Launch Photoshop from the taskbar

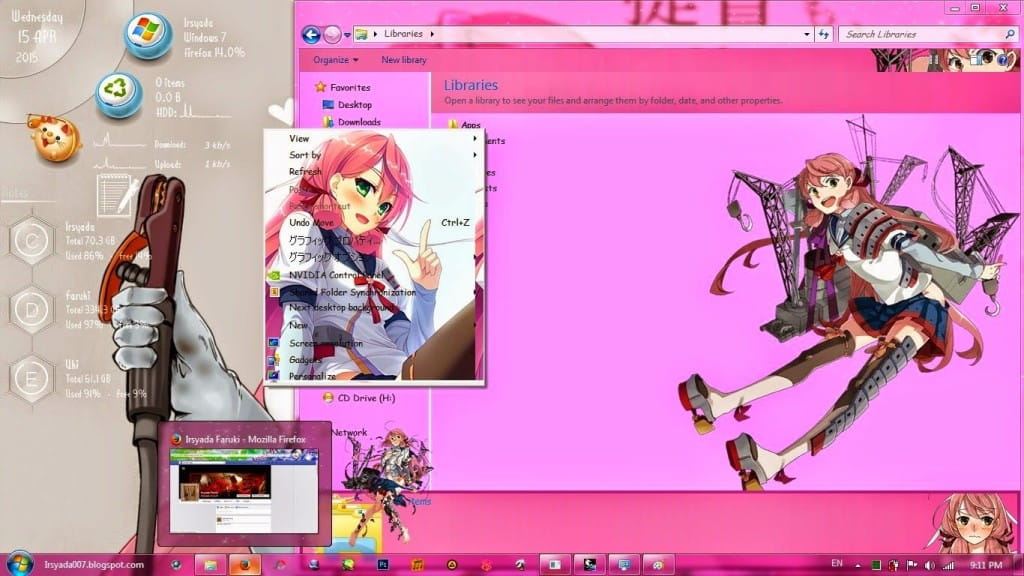tap(383, 564)
